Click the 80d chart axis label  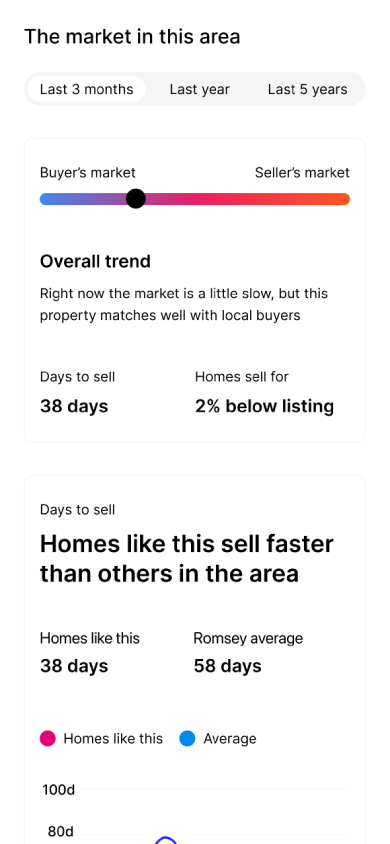point(60,832)
